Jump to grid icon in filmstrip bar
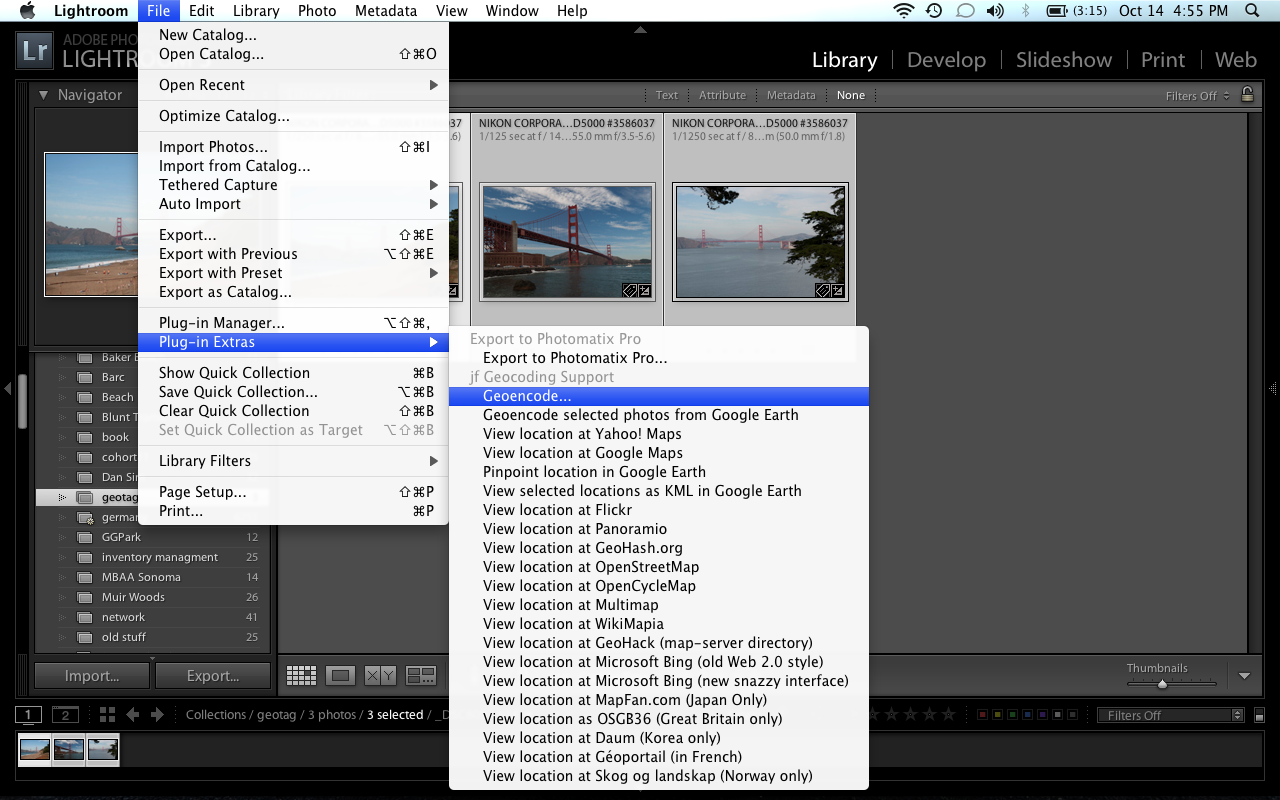Image resolution: width=1280 pixels, height=800 pixels. tap(108, 715)
